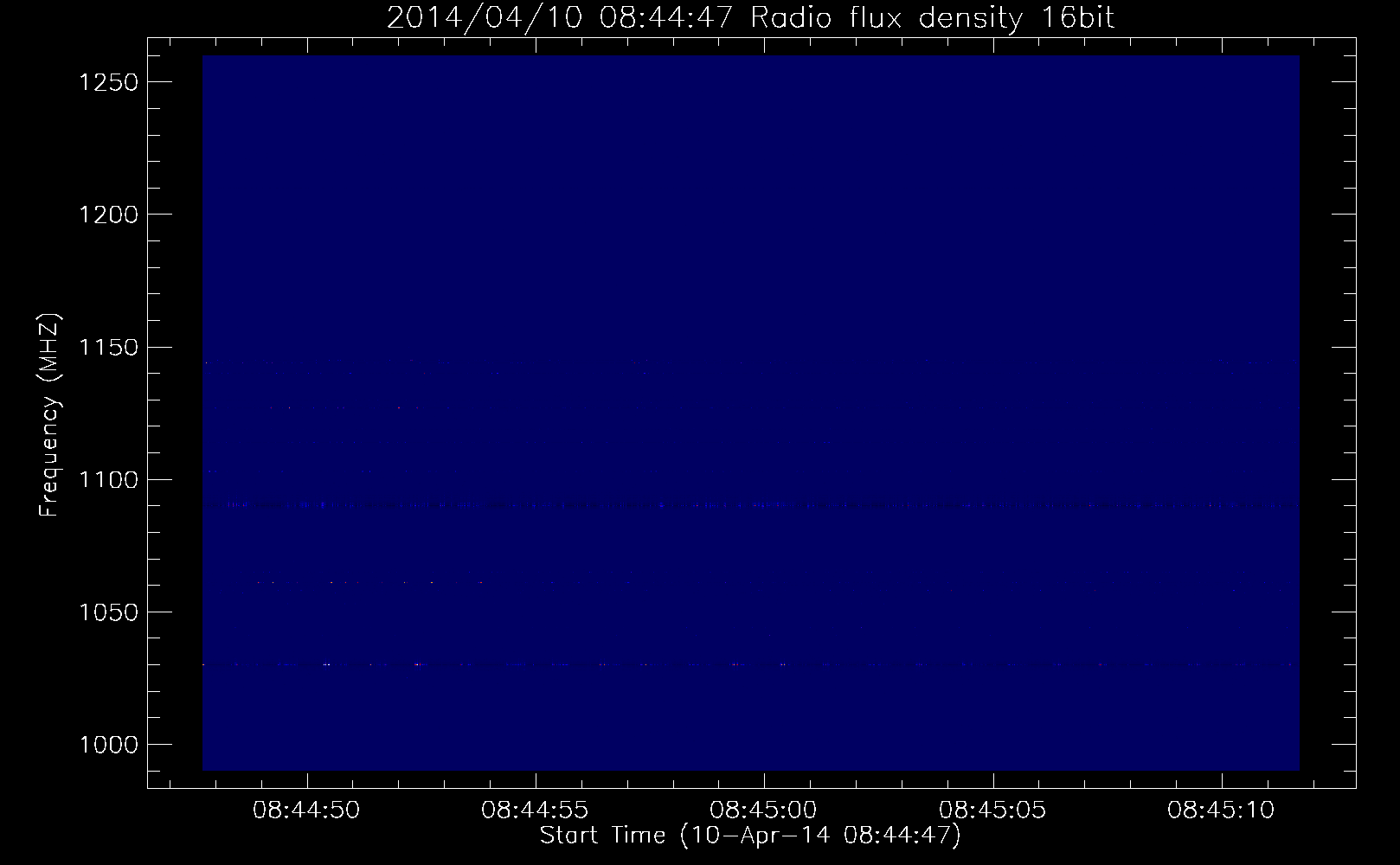Click the plot title "Radio flux density 16bit"

[933, 17]
